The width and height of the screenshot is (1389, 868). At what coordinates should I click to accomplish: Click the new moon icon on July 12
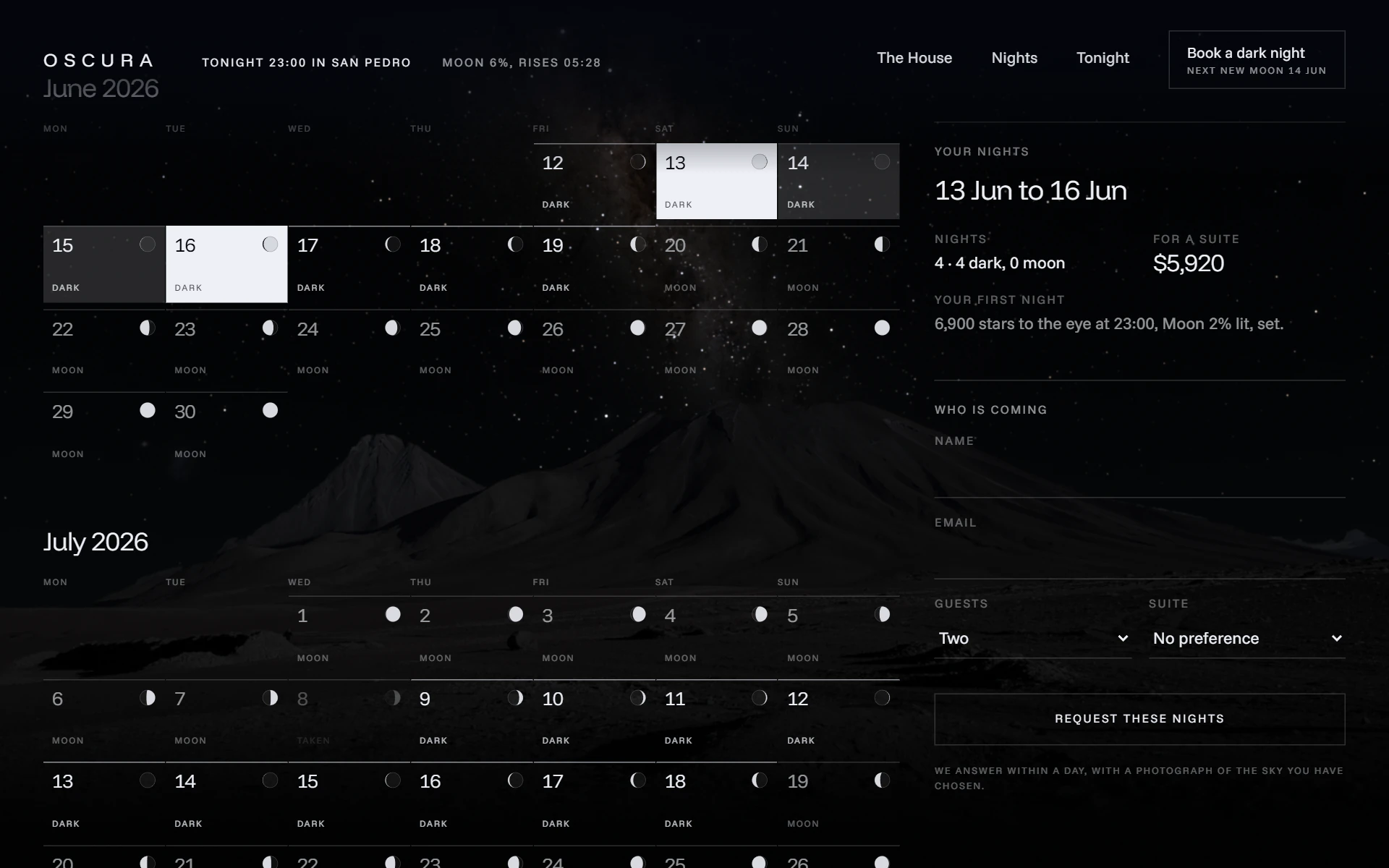[882, 698]
